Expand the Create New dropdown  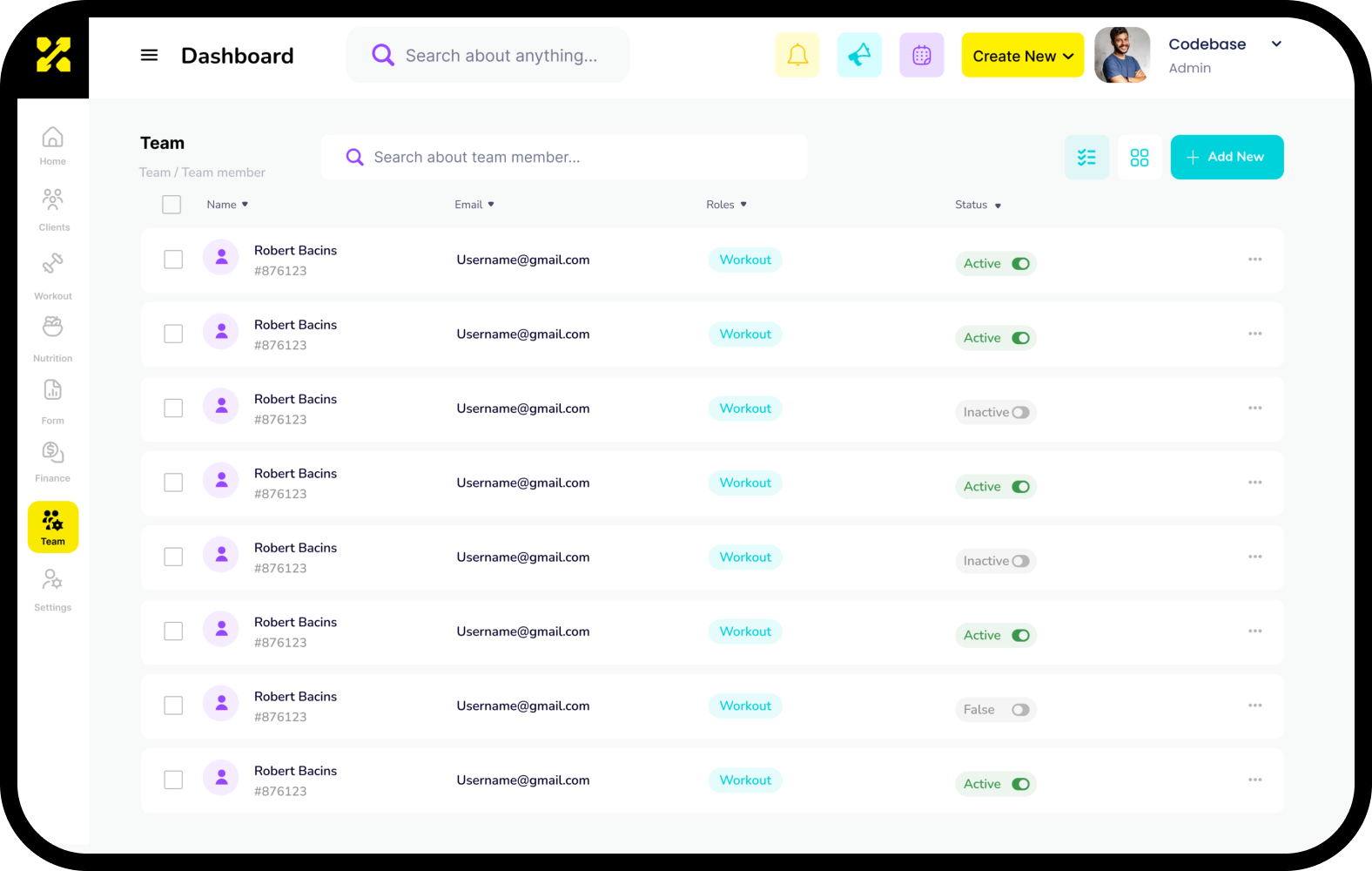coord(1022,56)
